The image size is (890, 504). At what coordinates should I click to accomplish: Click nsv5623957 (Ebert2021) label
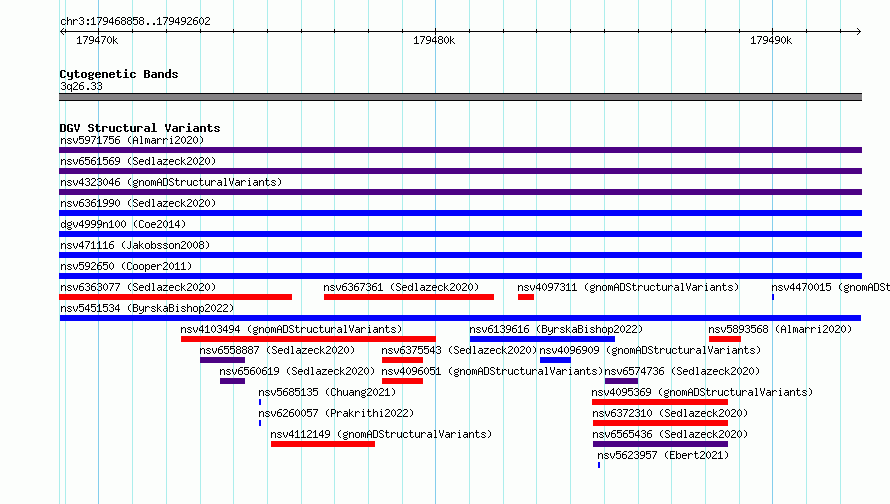663,455
